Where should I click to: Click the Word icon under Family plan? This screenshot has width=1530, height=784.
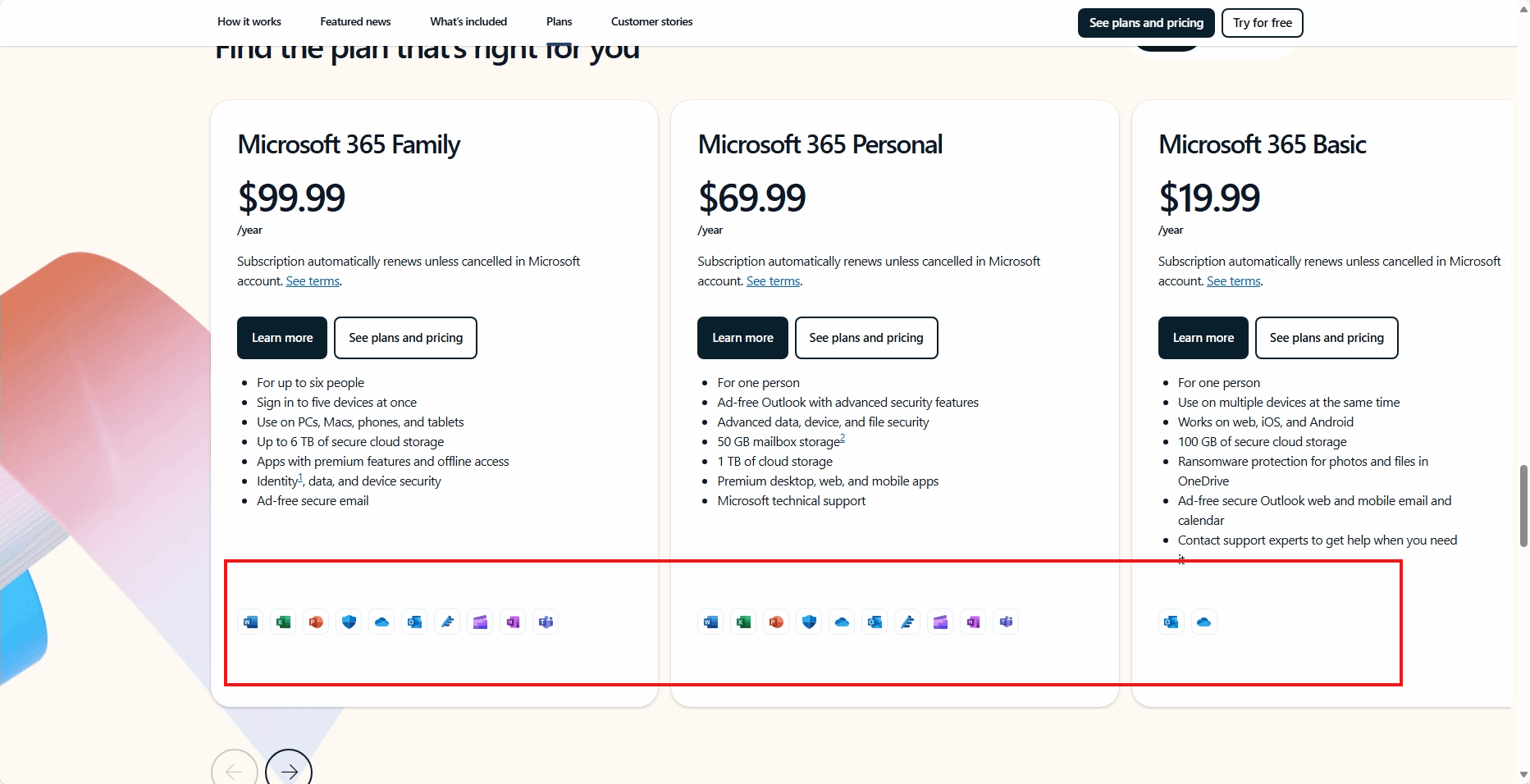pos(250,622)
